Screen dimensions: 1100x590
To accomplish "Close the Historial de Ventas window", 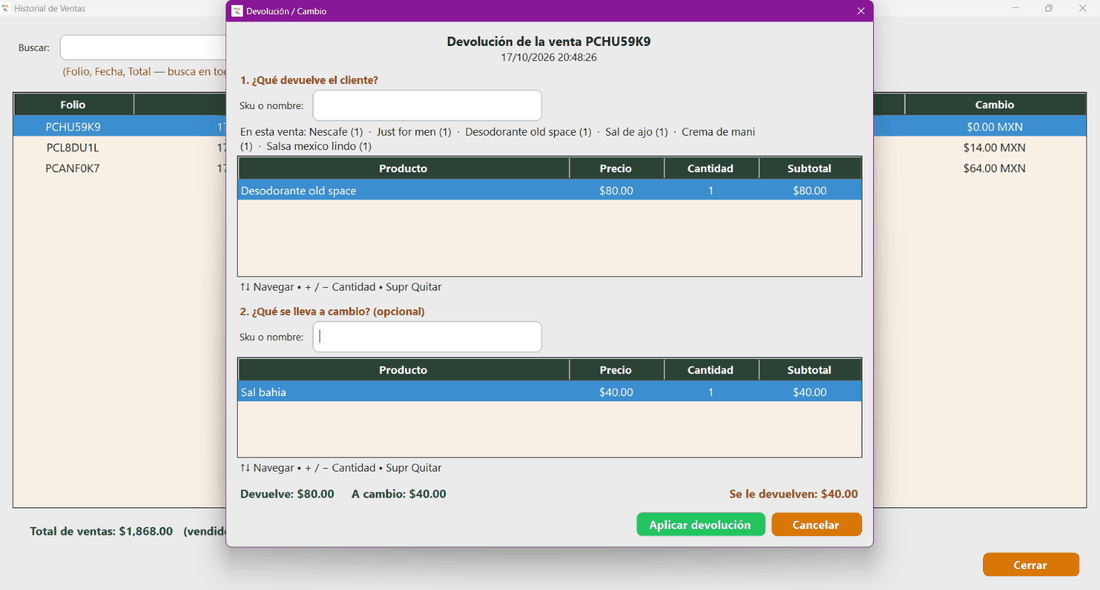I will (1082, 8).
